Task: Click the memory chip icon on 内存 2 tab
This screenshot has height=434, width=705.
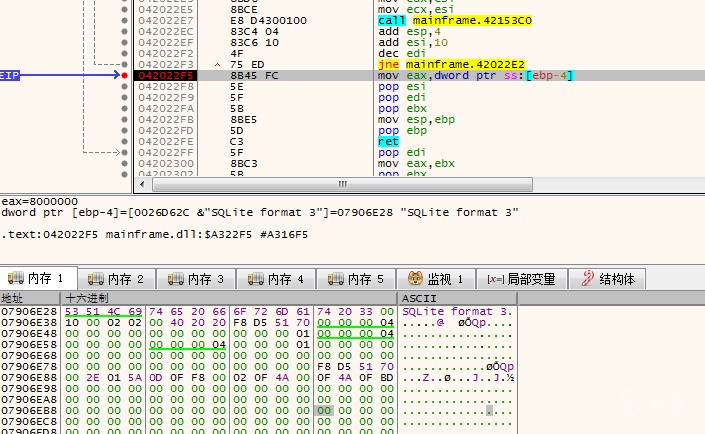Action: tap(95, 279)
